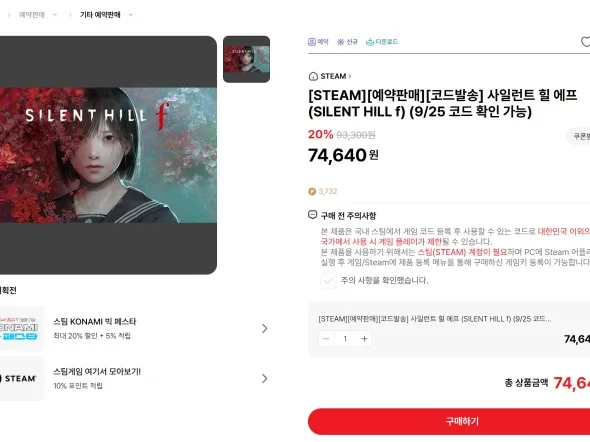Click the speech bubble notice icon
590x442 pixels.
click(x=312, y=215)
